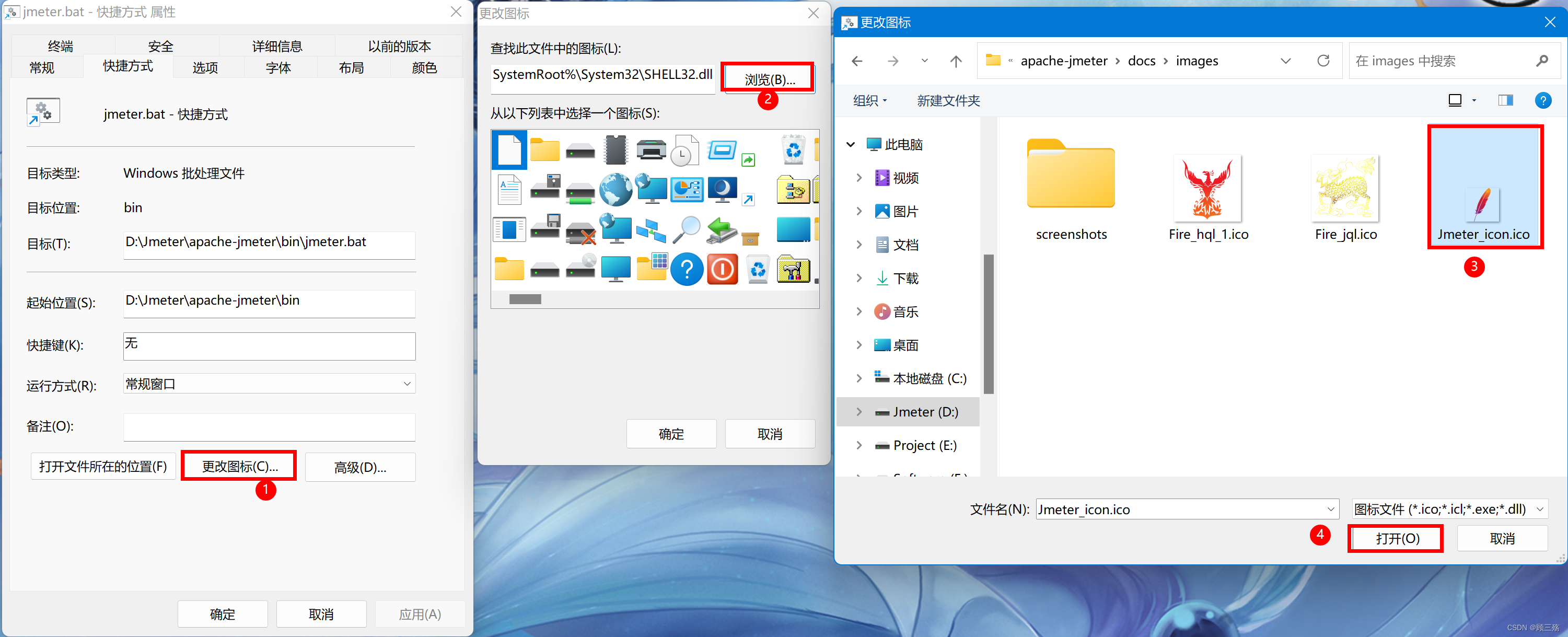The image size is (1568, 637).
Task: Select the blue help question mark icon in the icon list
Action: pyautogui.click(x=687, y=269)
